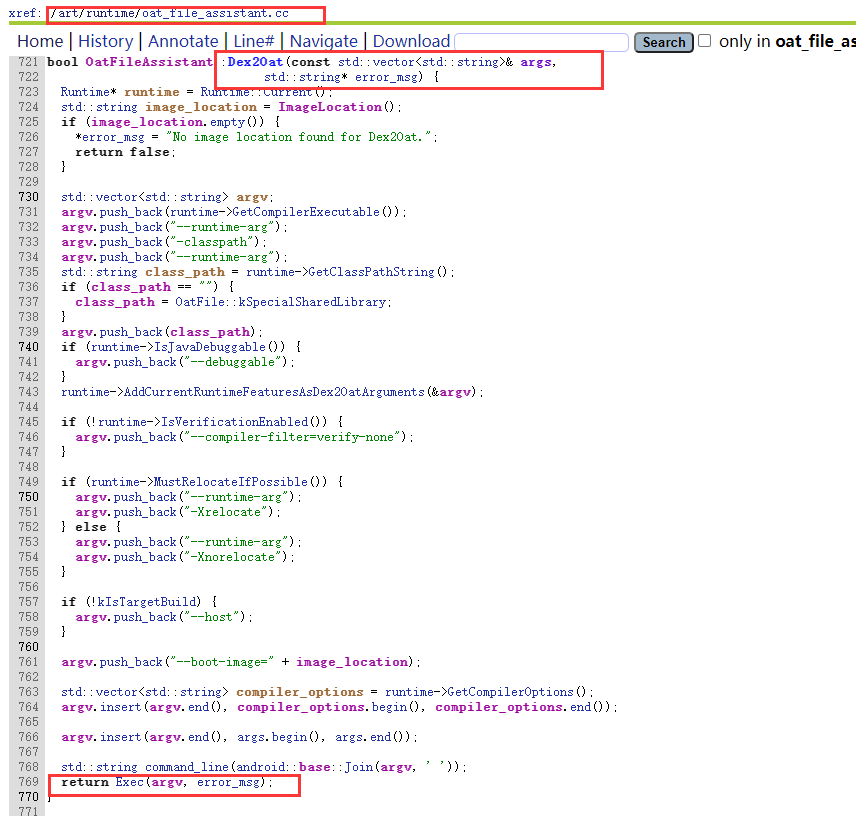Click the GetCompilerExecutable link on line 731

pyautogui.click(x=306, y=212)
